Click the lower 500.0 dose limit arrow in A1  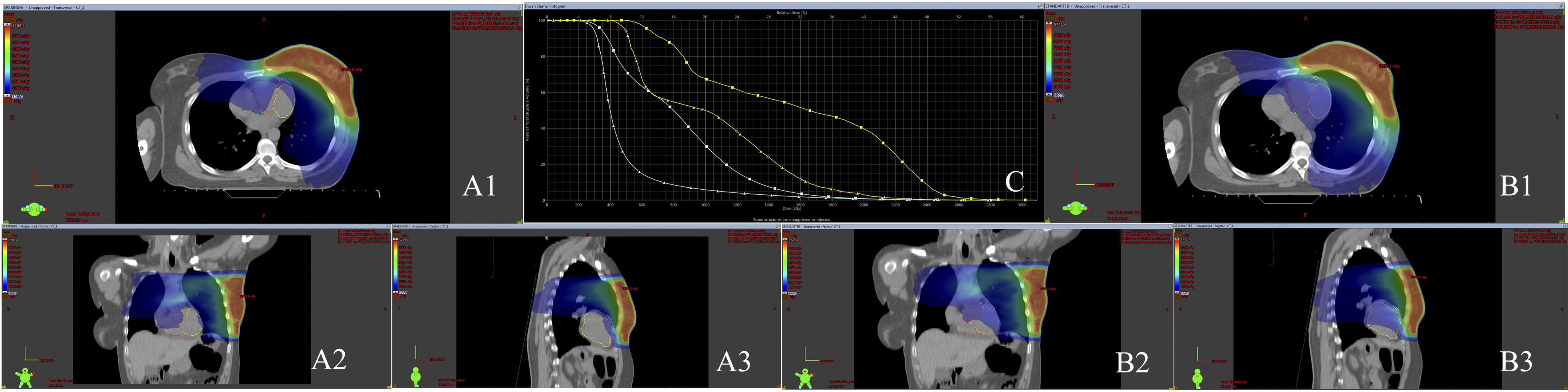point(7,96)
